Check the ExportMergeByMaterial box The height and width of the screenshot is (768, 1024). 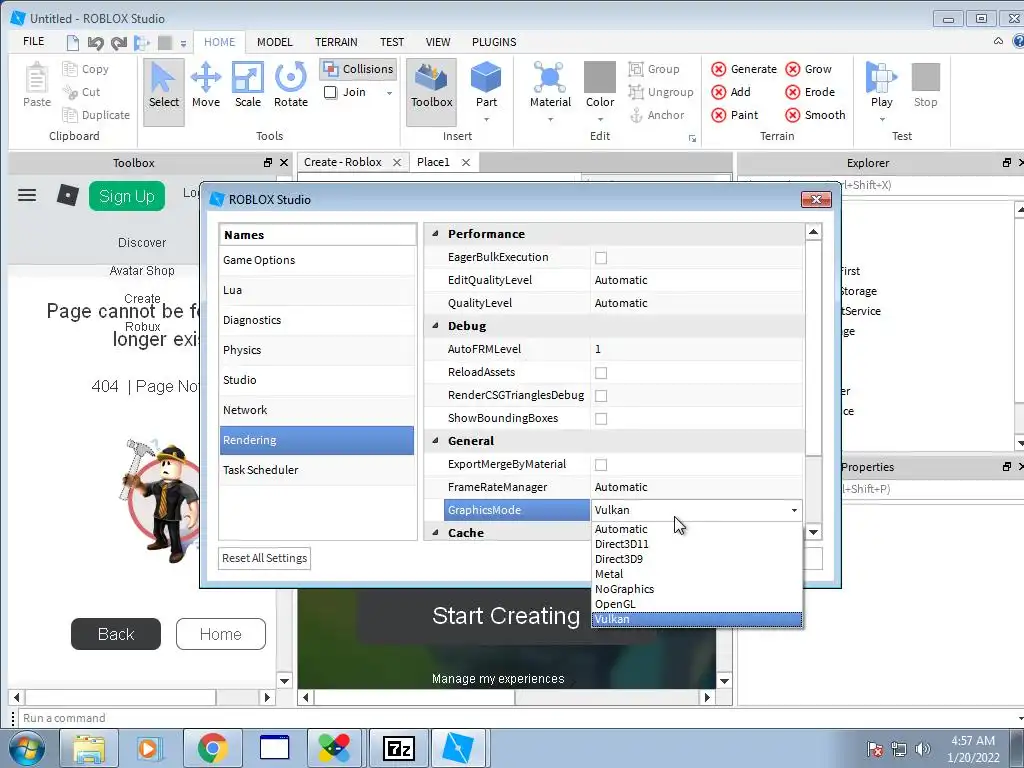pyautogui.click(x=601, y=465)
